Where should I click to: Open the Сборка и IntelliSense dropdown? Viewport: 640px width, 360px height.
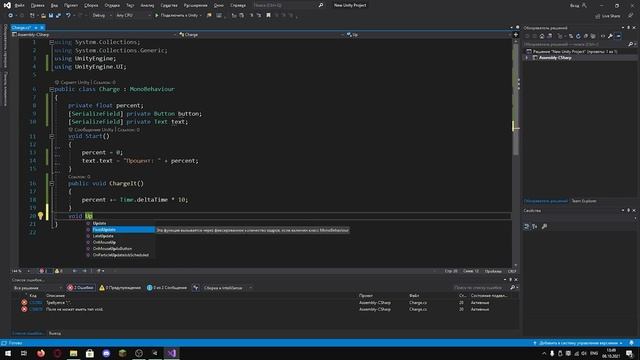(x=227, y=288)
